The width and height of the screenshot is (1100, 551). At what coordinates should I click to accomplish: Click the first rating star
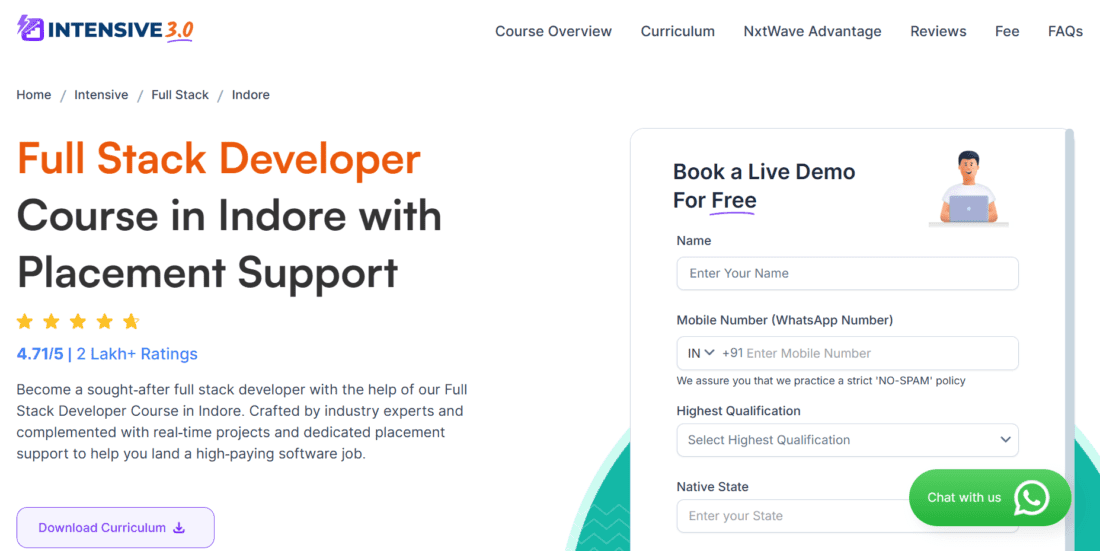25,321
